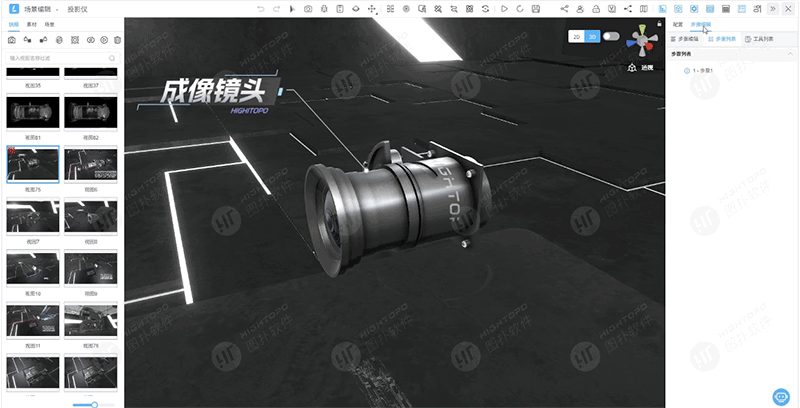Switch viewport to 2D mode
Viewport: 800px width, 408px height.
pyautogui.click(x=577, y=37)
